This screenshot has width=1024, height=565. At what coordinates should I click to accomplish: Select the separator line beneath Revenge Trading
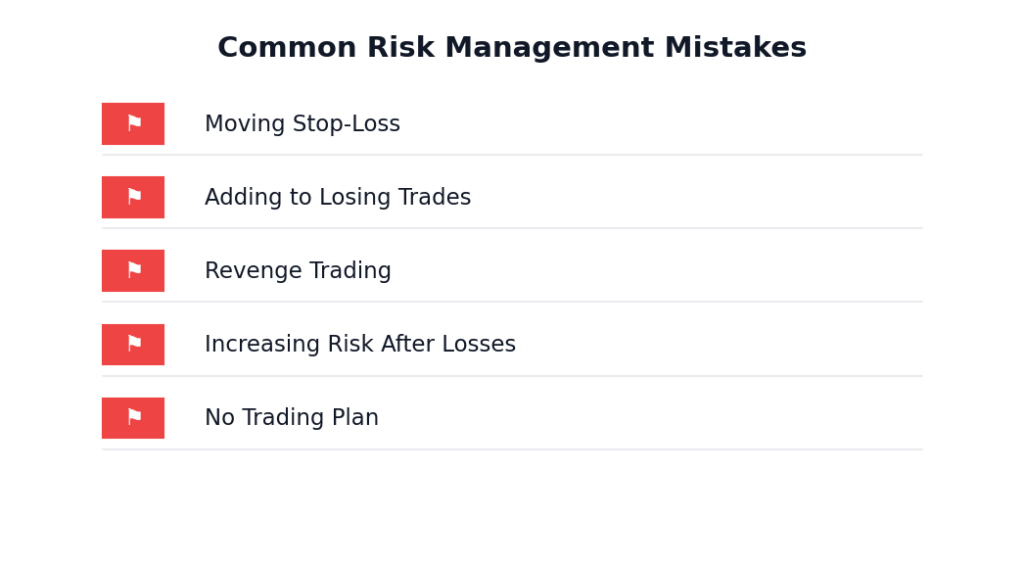pos(511,302)
